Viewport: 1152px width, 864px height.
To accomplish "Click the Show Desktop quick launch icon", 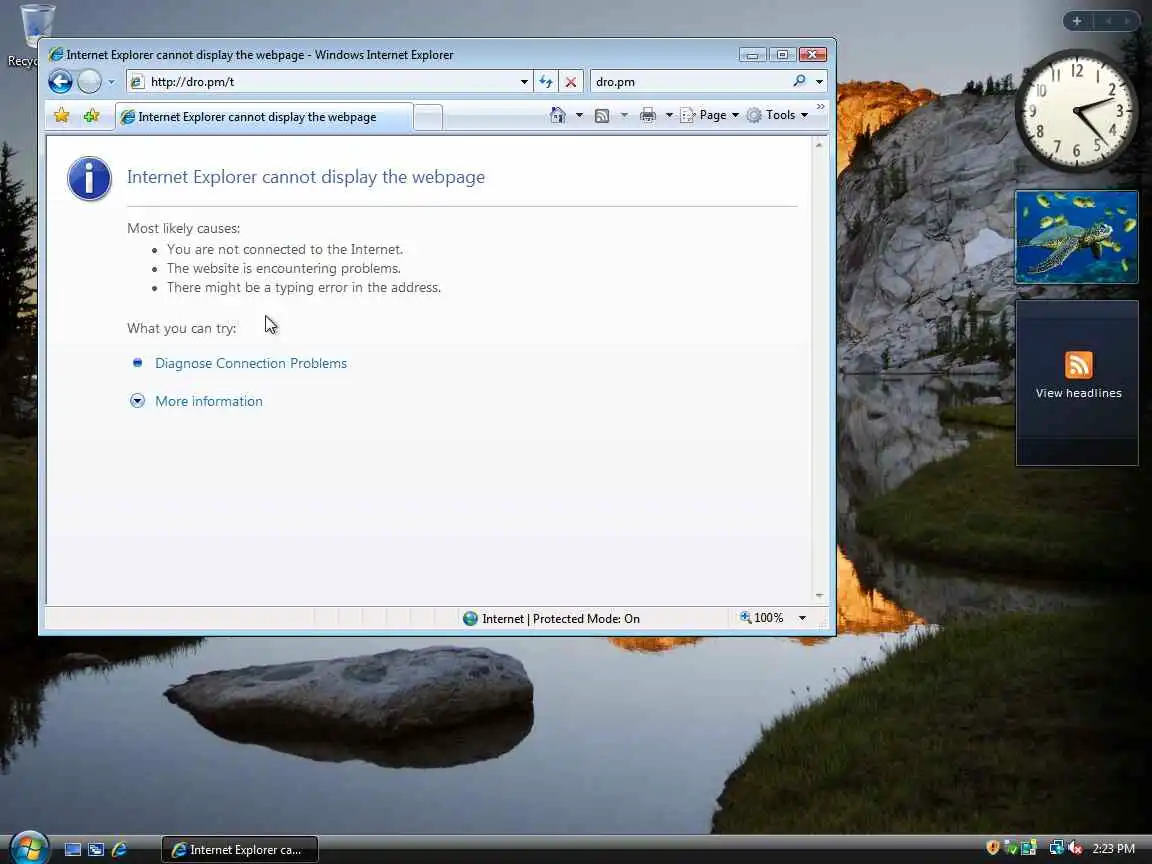I will click(x=73, y=849).
